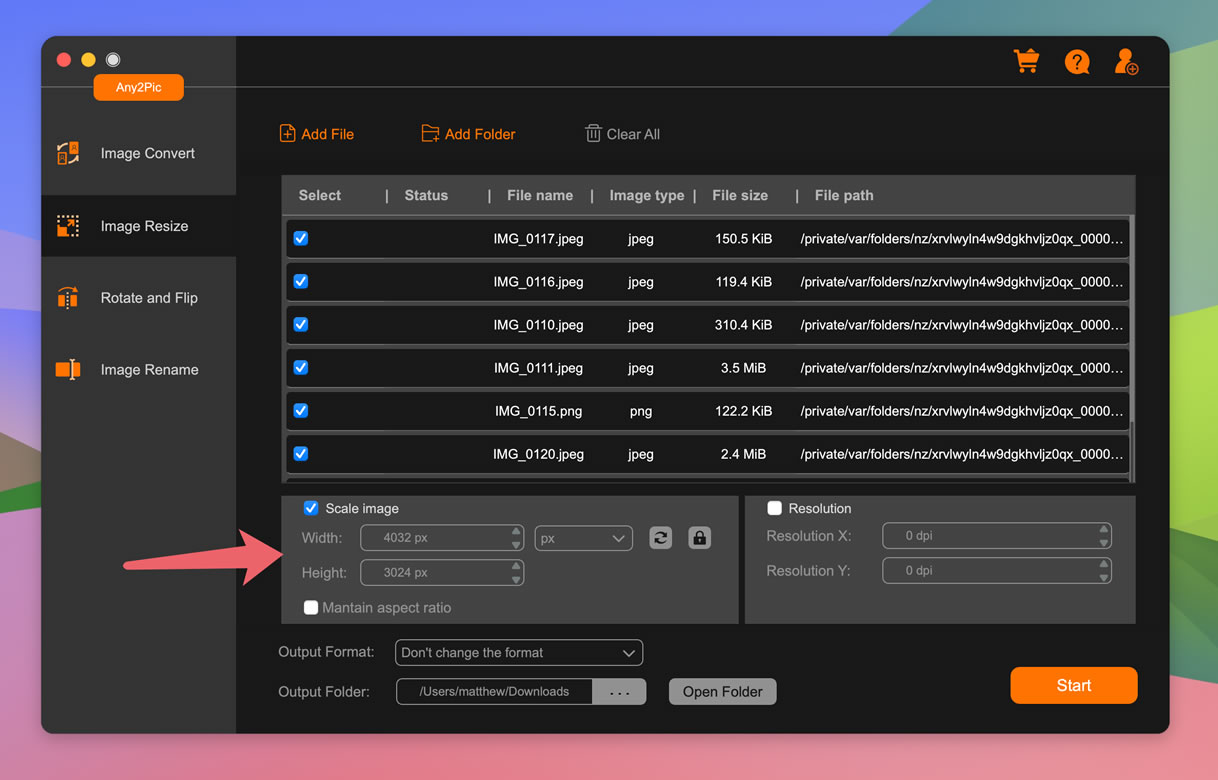Deselect the IMG_0115.png file checkbox

point(301,411)
